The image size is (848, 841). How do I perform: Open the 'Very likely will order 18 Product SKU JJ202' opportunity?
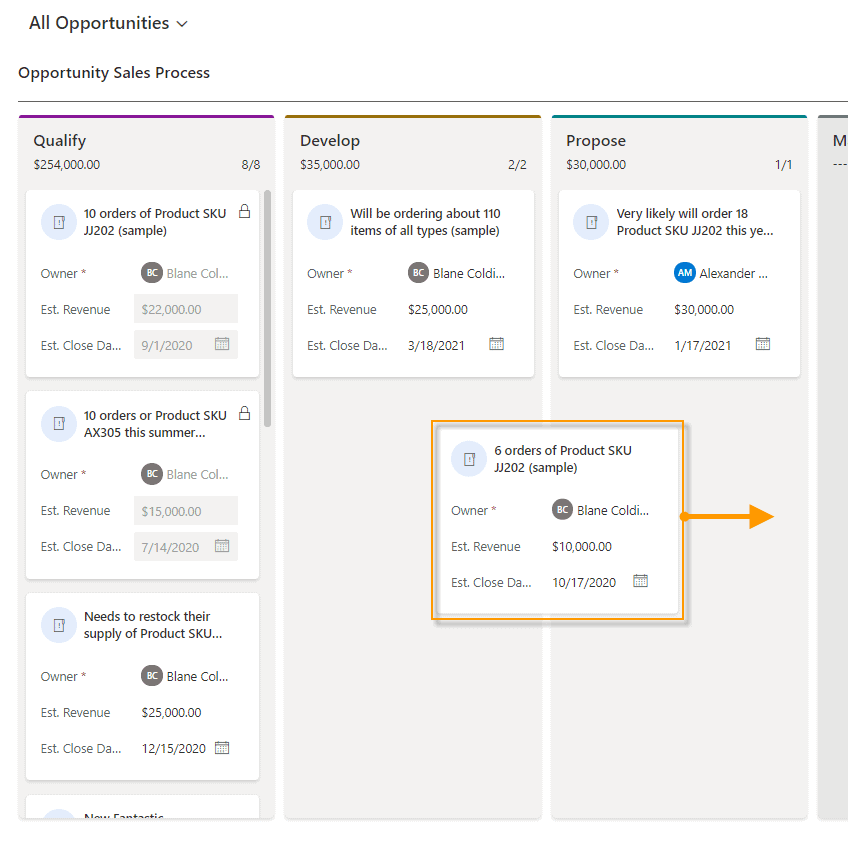point(695,222)
